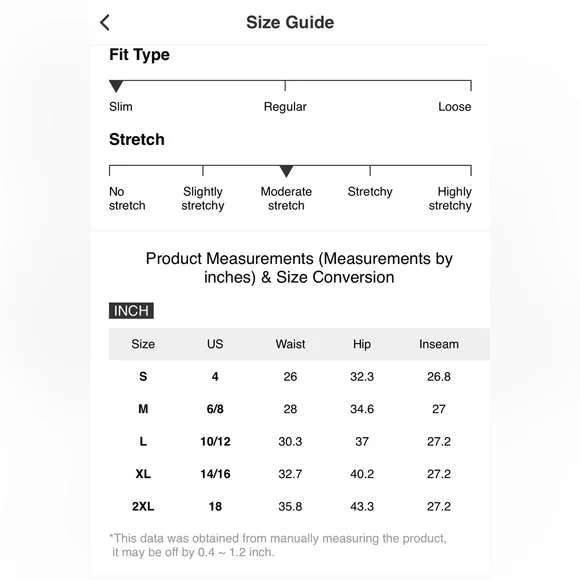Select the INCH unit tab
Viewport: 580px width, 580px height.
pos(131,311)
